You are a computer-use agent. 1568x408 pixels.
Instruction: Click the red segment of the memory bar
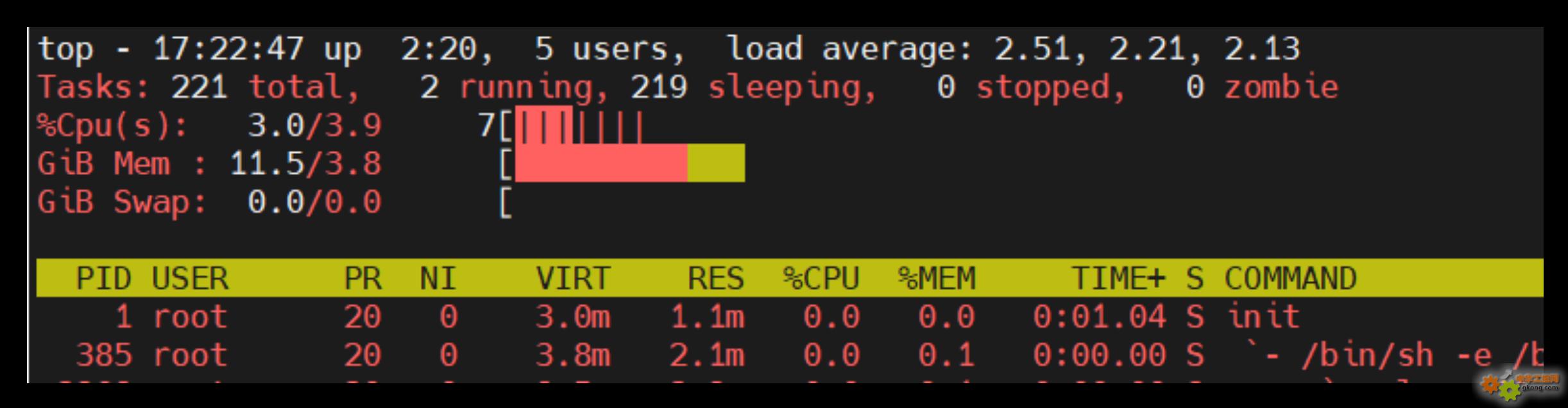pyautogui.click(x=601, y=163)
